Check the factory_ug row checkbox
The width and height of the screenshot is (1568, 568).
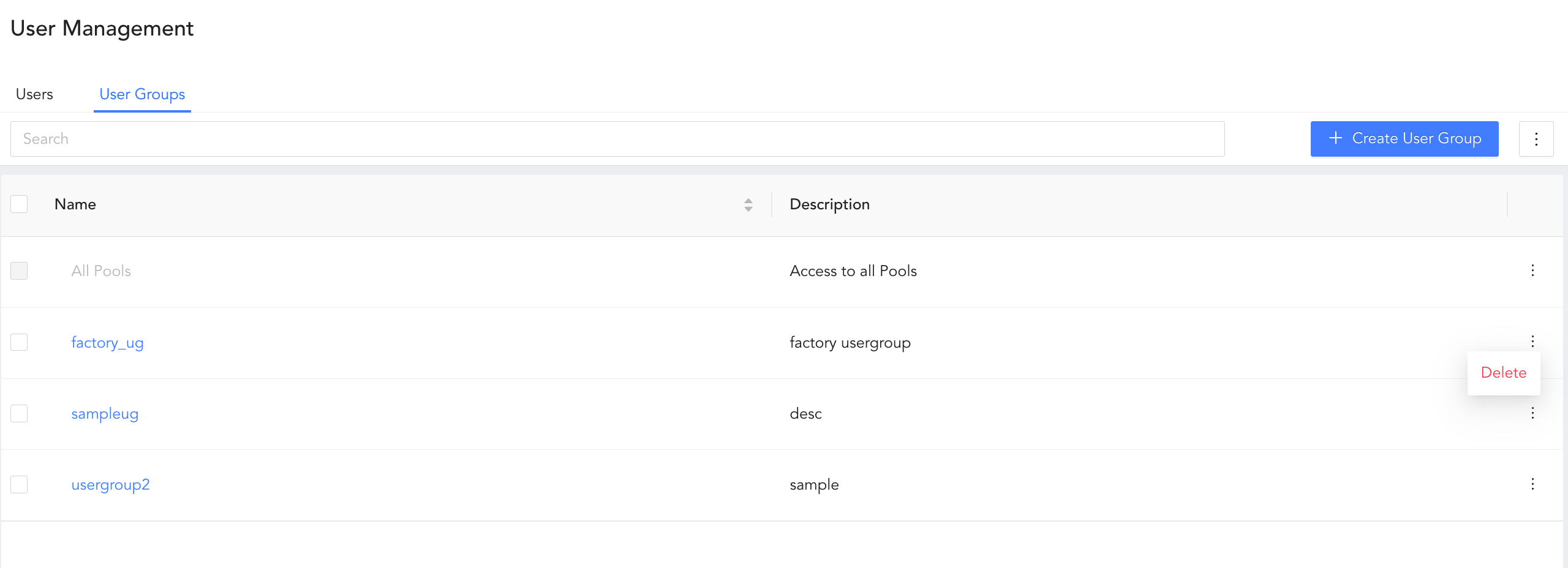(19, 342)
